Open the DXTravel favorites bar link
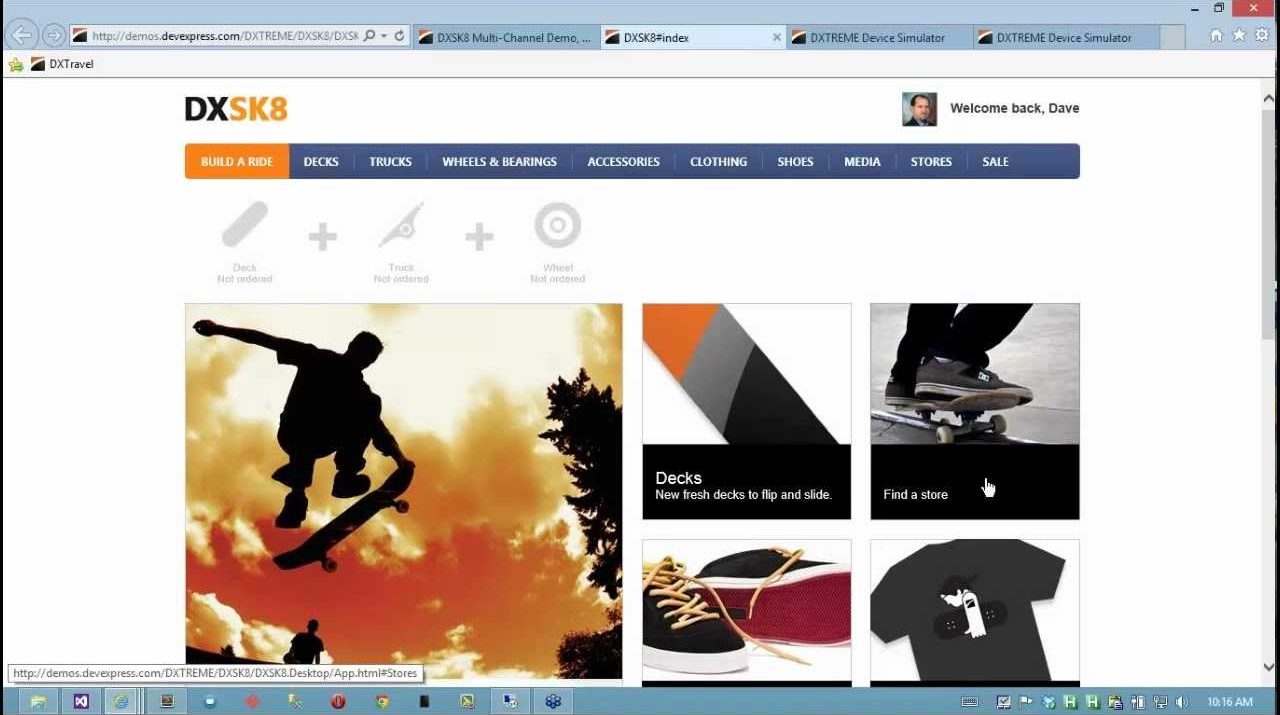 pos(70,64)
